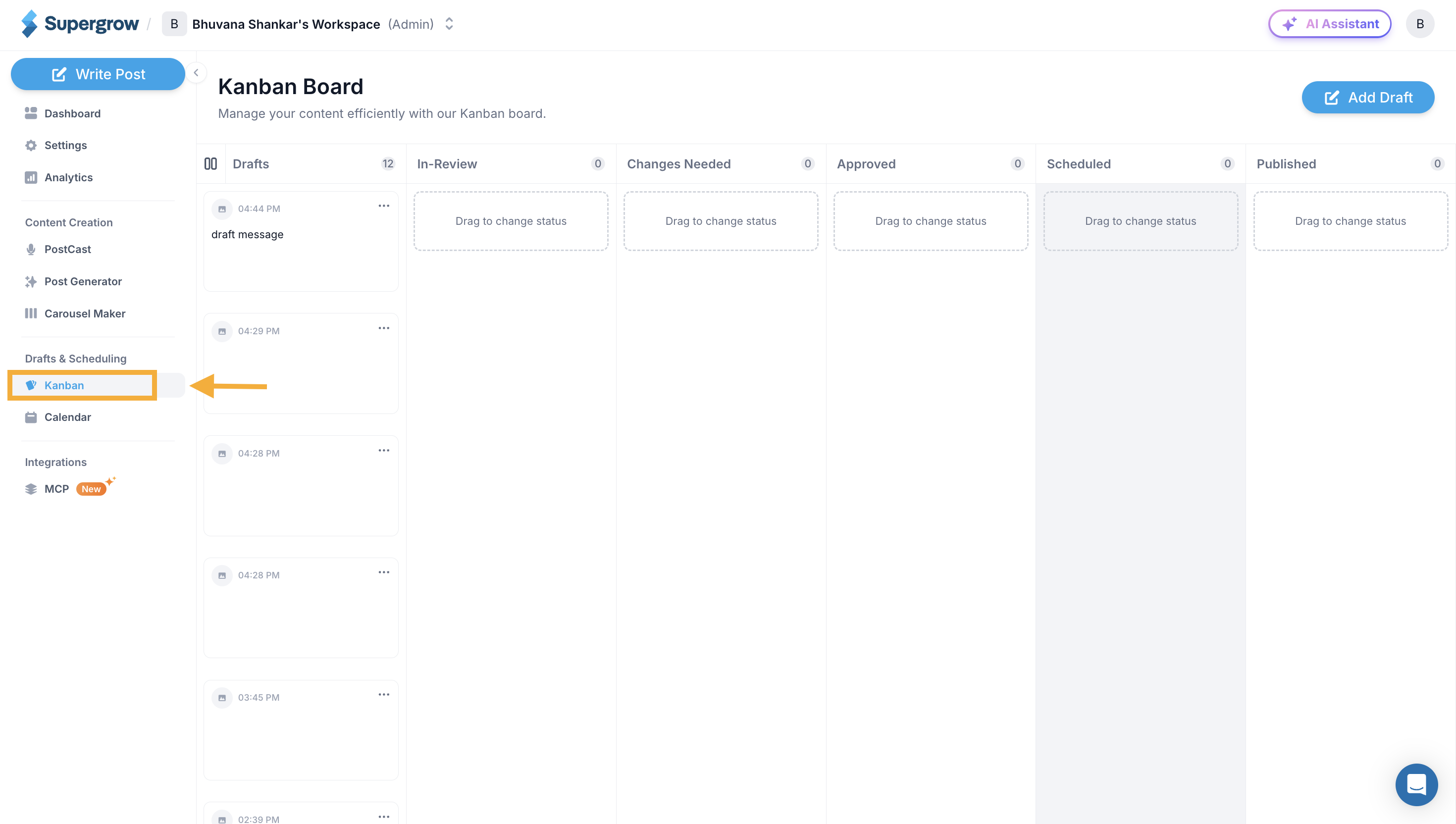Open the workspace switcher chevrons
The height and width of the screenshot is (824, 1456).
click(x=449, y=24)
